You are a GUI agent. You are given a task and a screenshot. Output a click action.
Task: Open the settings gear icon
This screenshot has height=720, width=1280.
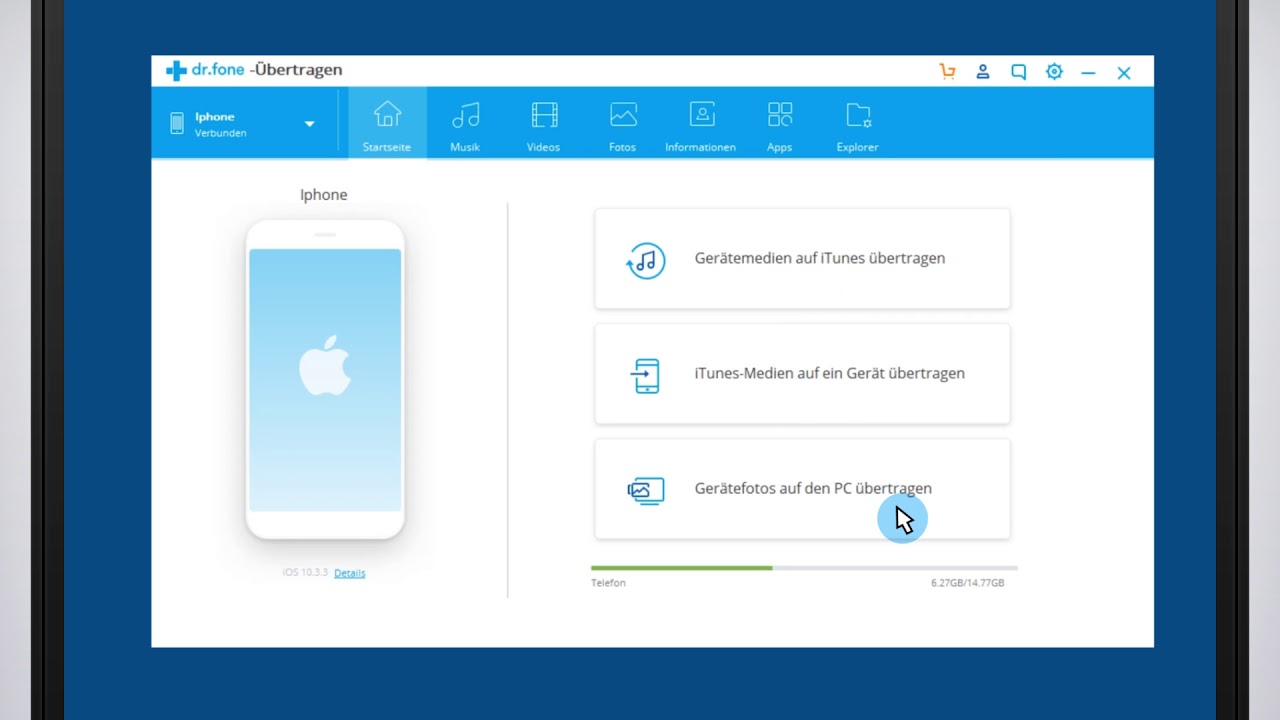[x=1054, y=72]
